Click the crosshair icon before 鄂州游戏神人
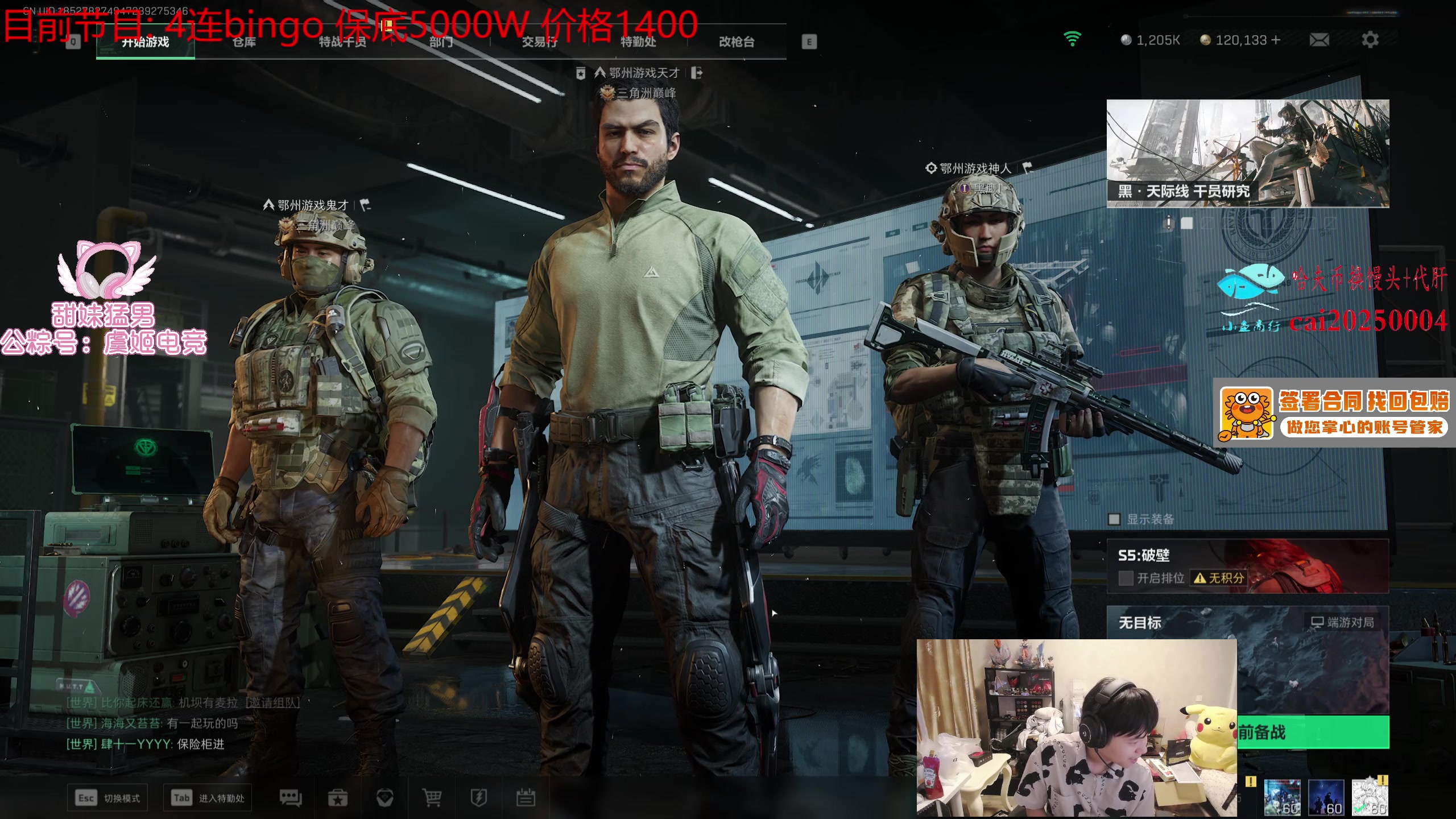Screen dimensions: 1456x819 coord(930,168)
